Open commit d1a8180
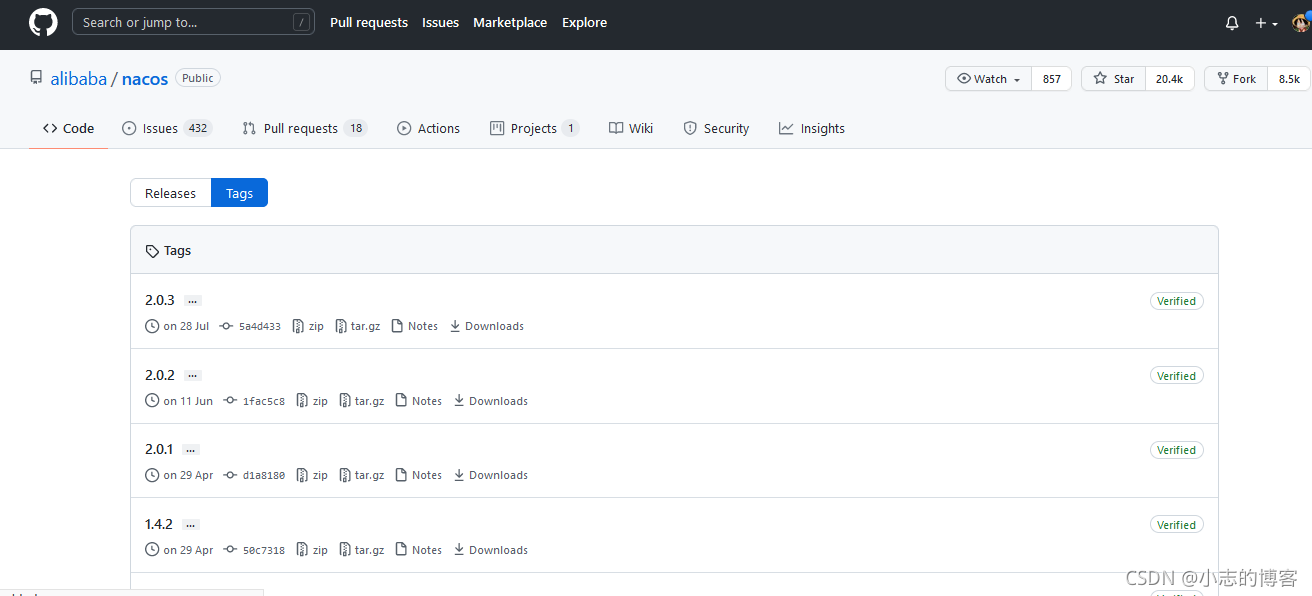This screenshot has width=1312, height=596. [254, 475]
